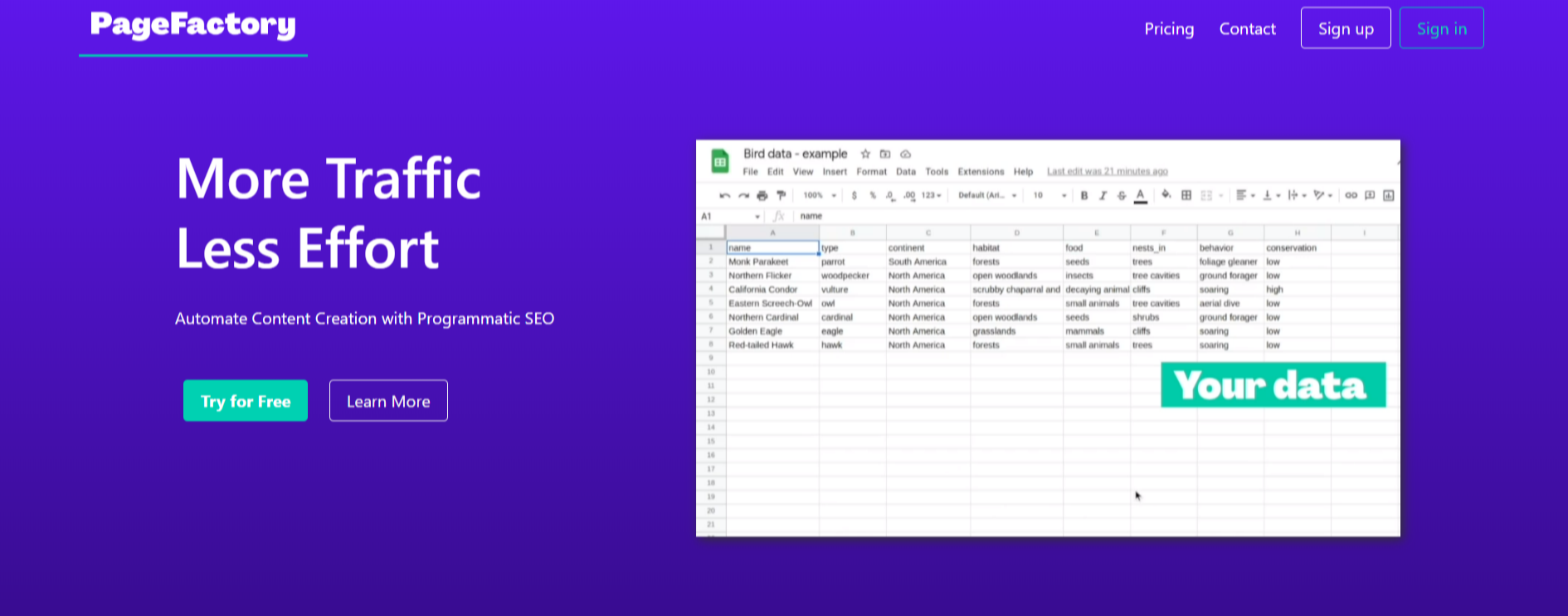
Task: Select the 'California Condor' cell
Action: pyautogui.click(x=772, y=290)
